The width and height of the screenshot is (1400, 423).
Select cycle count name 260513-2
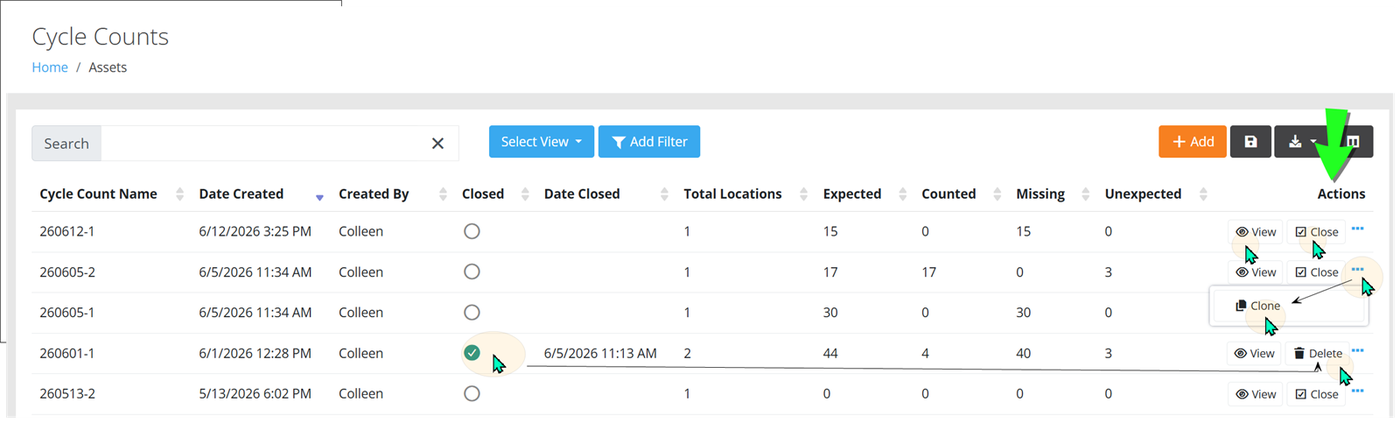[67, 394]
